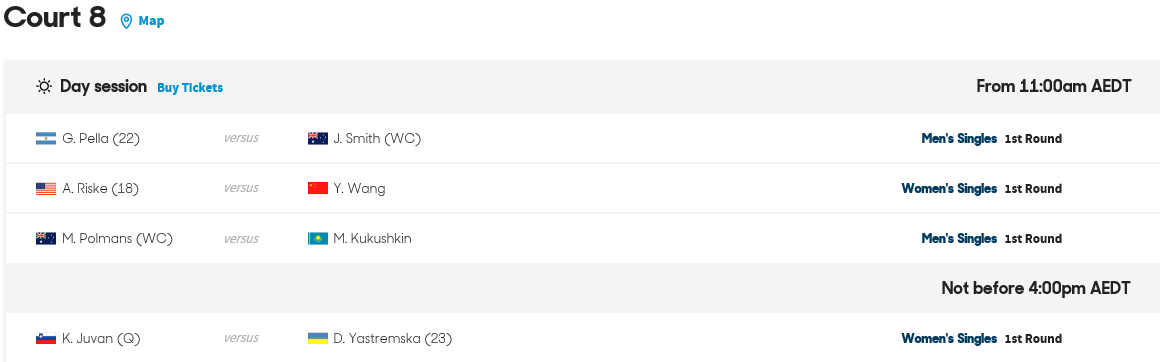
Task: Open the Court 8 Map link
Action: 151,21
